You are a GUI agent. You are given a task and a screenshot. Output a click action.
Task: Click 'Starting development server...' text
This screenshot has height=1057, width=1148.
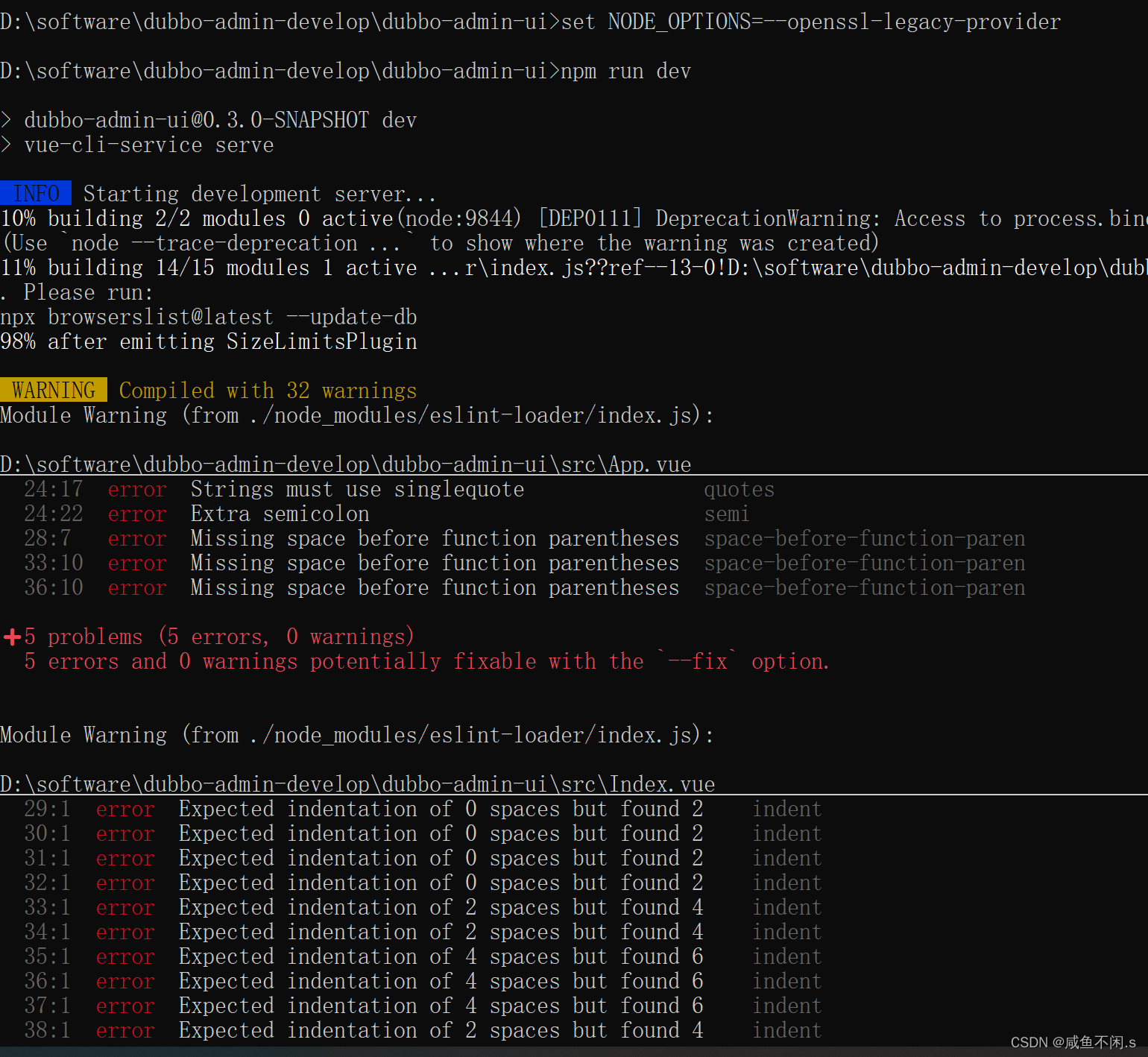pos(259,194)
